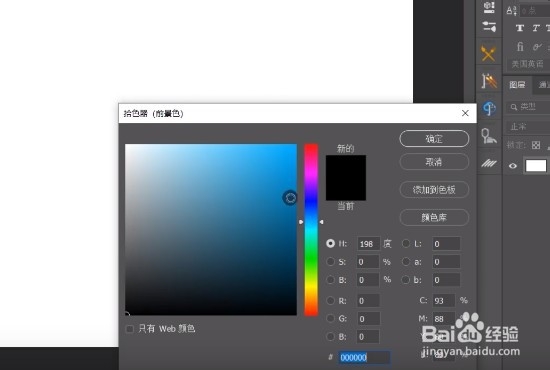The width and height of the screenshot is (550, 370).
Task: Click the G value input field
Action: (x=368, y=318)
